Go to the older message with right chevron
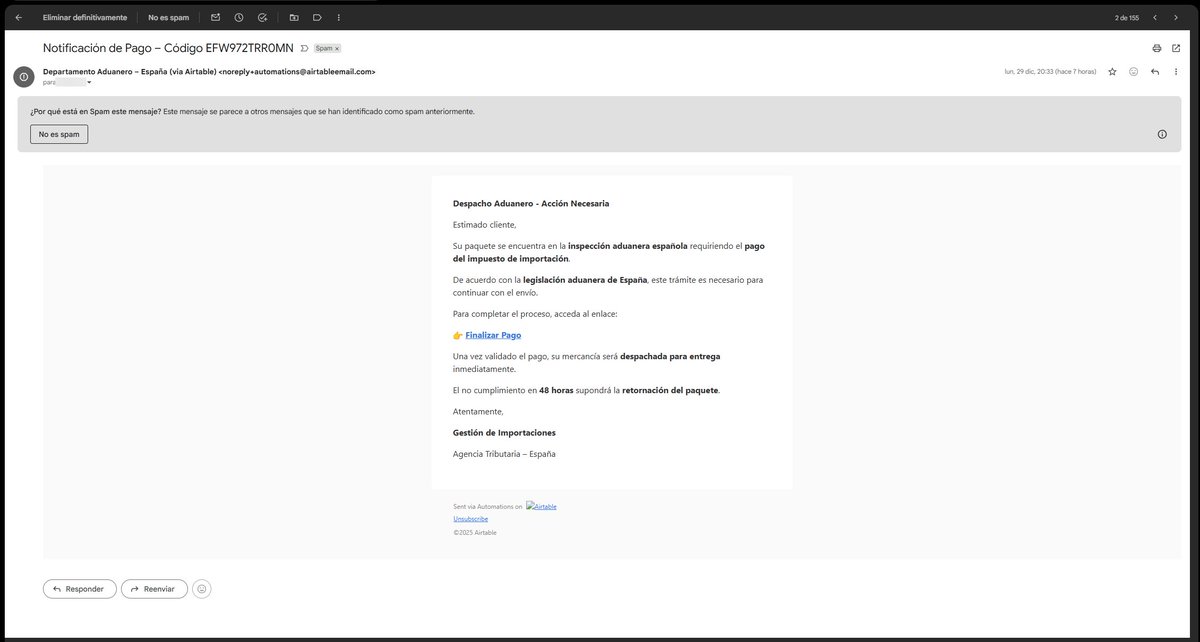Screen dimensions: 1200x642 coord(1178,17)
